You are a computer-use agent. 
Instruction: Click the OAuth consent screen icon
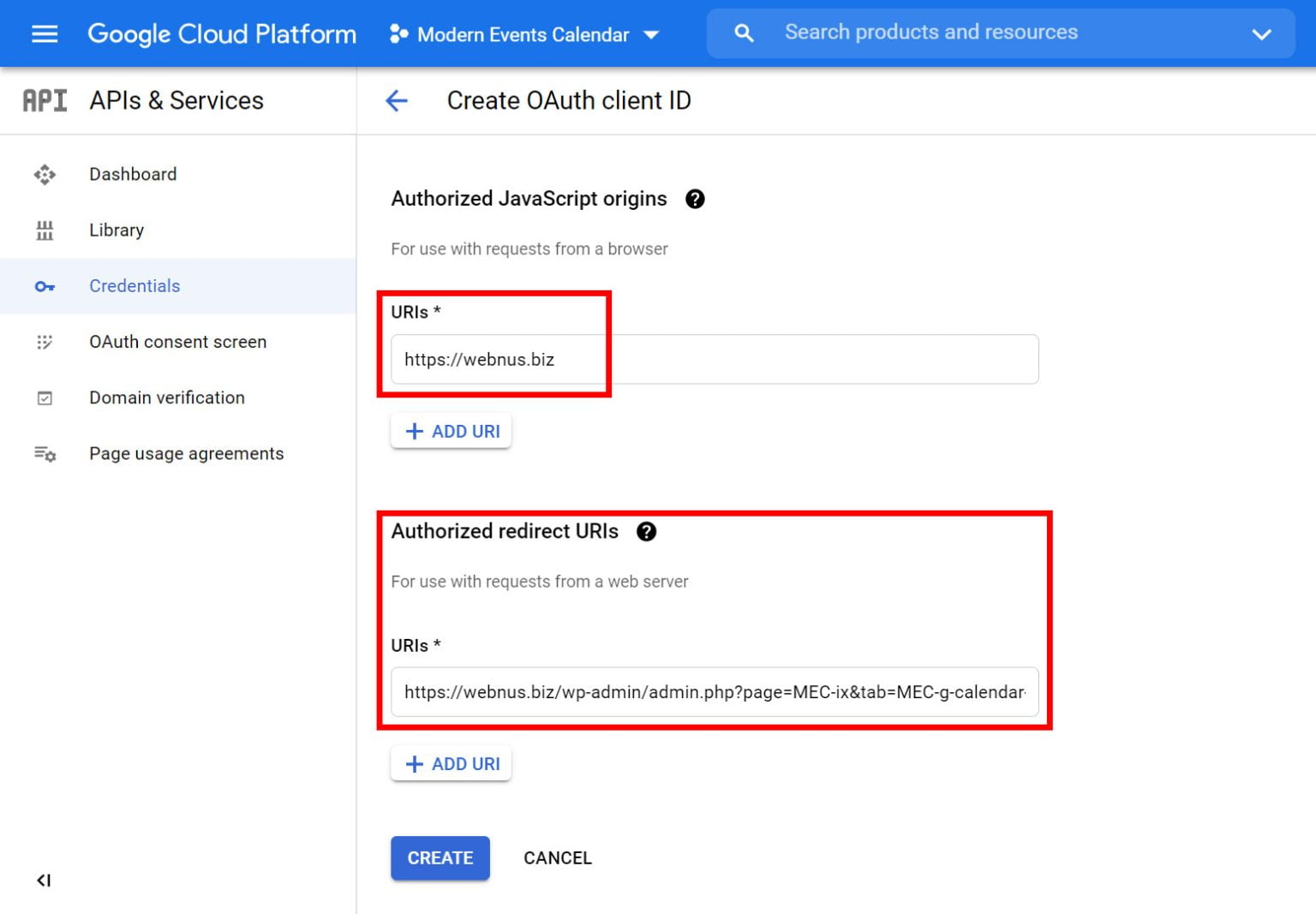tap(45, 342)
